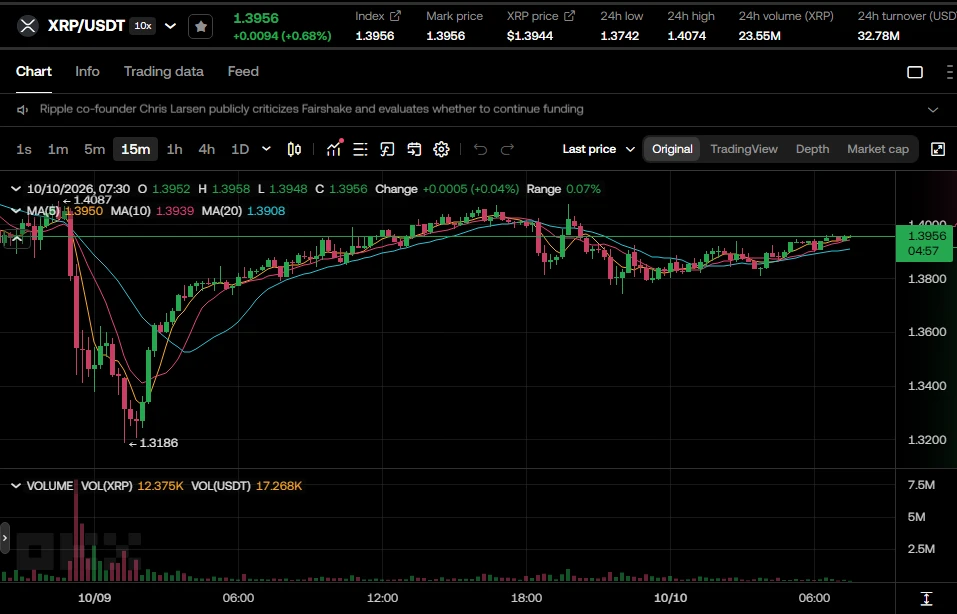Open more timeframes dropdown after 1D
957x614 pixels.
(266, 149)
